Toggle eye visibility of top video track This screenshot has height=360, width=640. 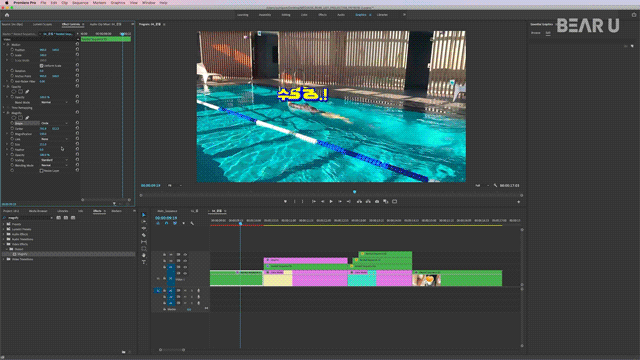pyautogui.click(x=185, y=254)
